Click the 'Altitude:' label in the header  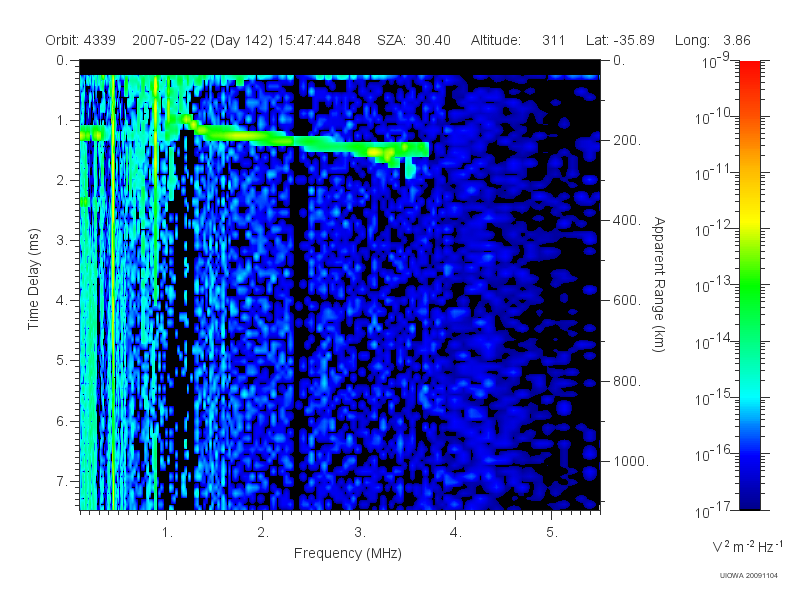coord(495,40)
